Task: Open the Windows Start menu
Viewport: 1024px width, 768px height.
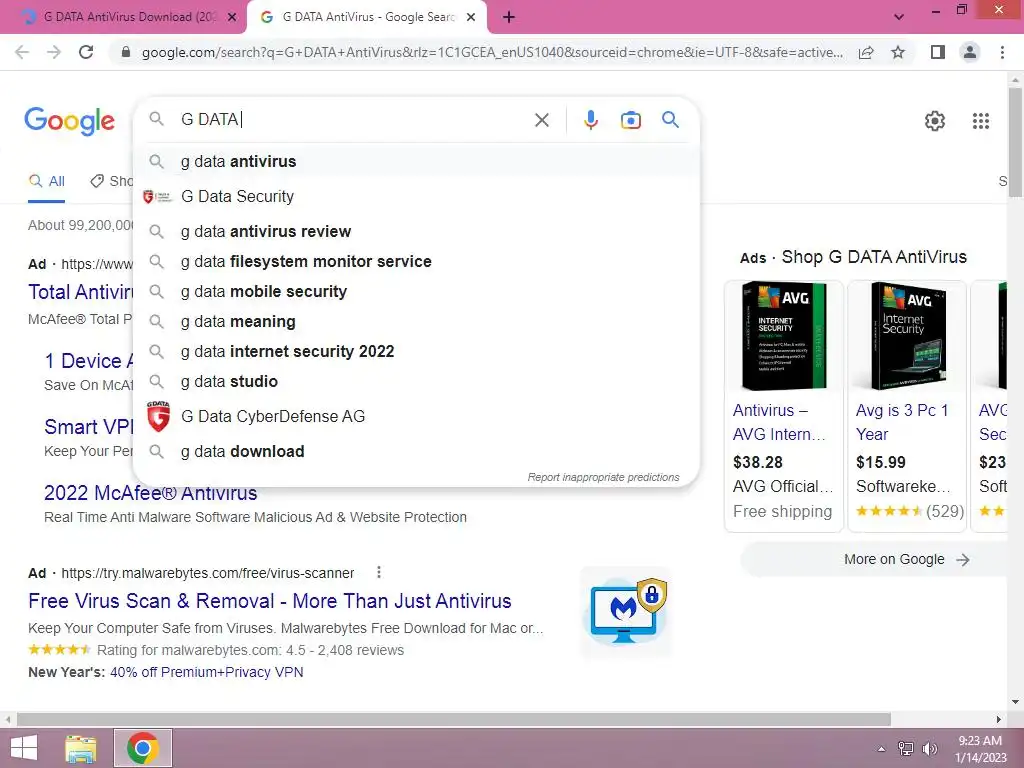Action: click(24, 748)
